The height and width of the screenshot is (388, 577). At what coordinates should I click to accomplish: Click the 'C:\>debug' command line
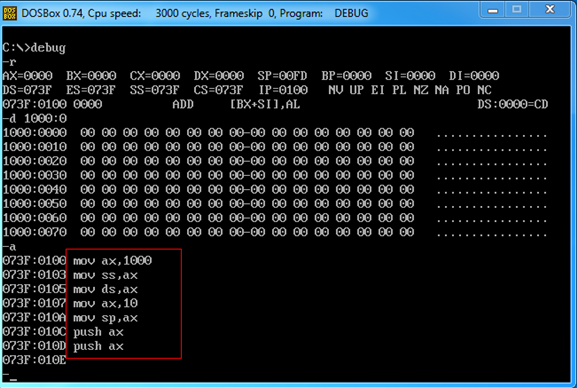(x=34, y=48)
